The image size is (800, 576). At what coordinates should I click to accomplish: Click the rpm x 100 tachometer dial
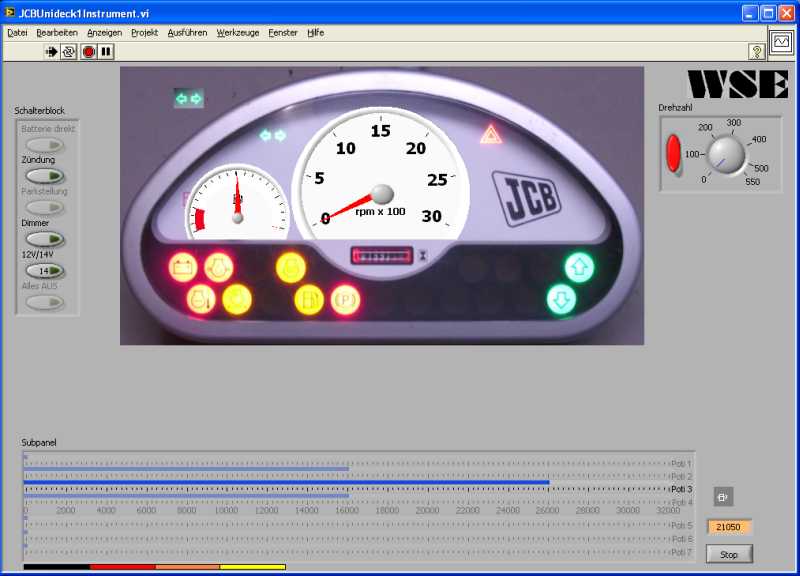coord(381,174)
